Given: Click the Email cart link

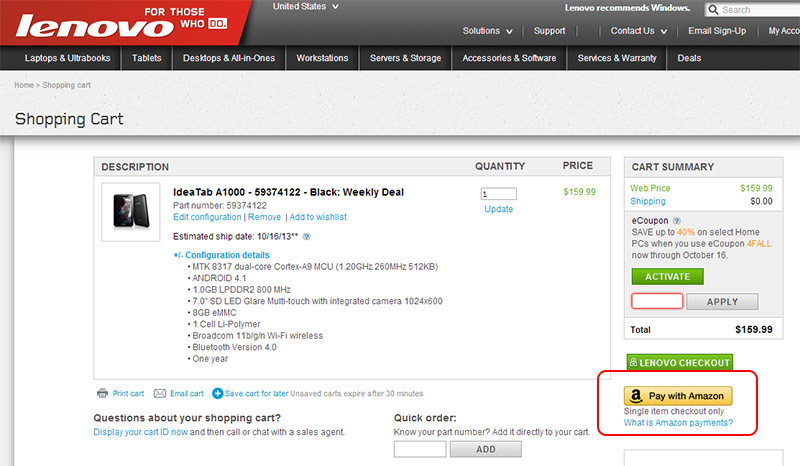Looking at the screenshot, I should pyautogui.click(x=187, y=394).
